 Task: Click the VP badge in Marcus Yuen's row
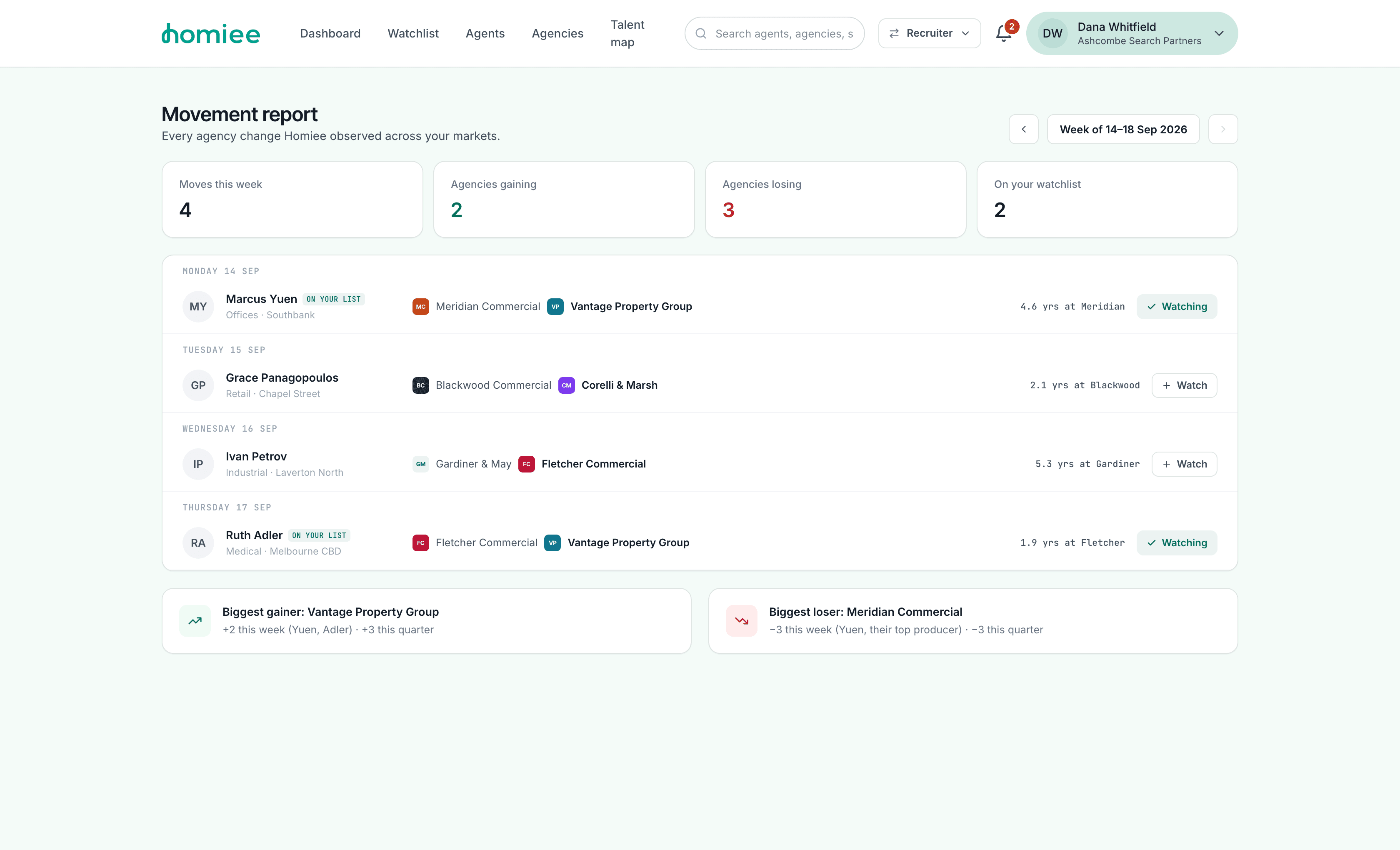(555, 306)
